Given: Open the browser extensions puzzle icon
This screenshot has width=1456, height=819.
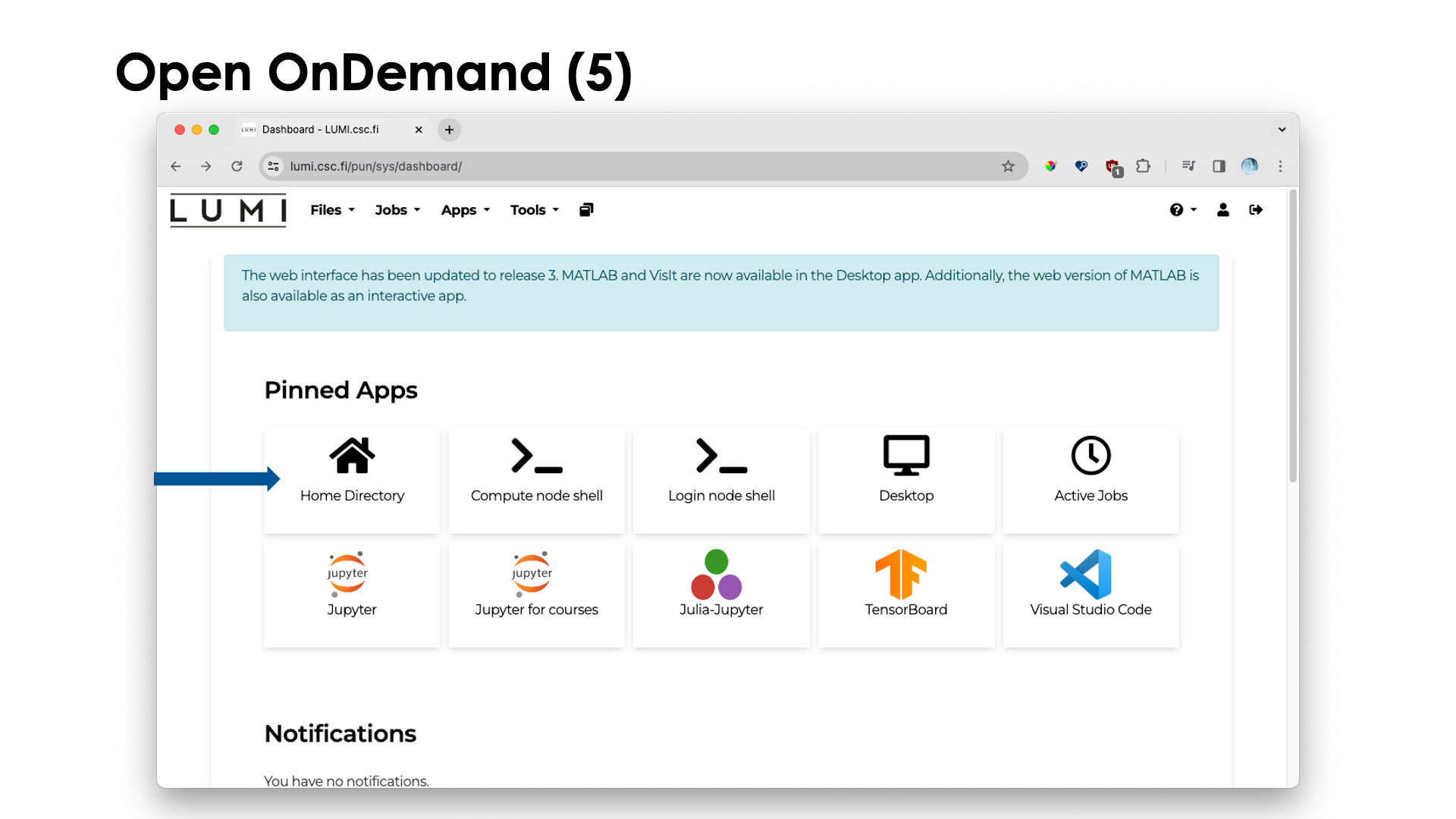Looking at the screenshot, I should pyautogui.click(x=1143, y=166).
